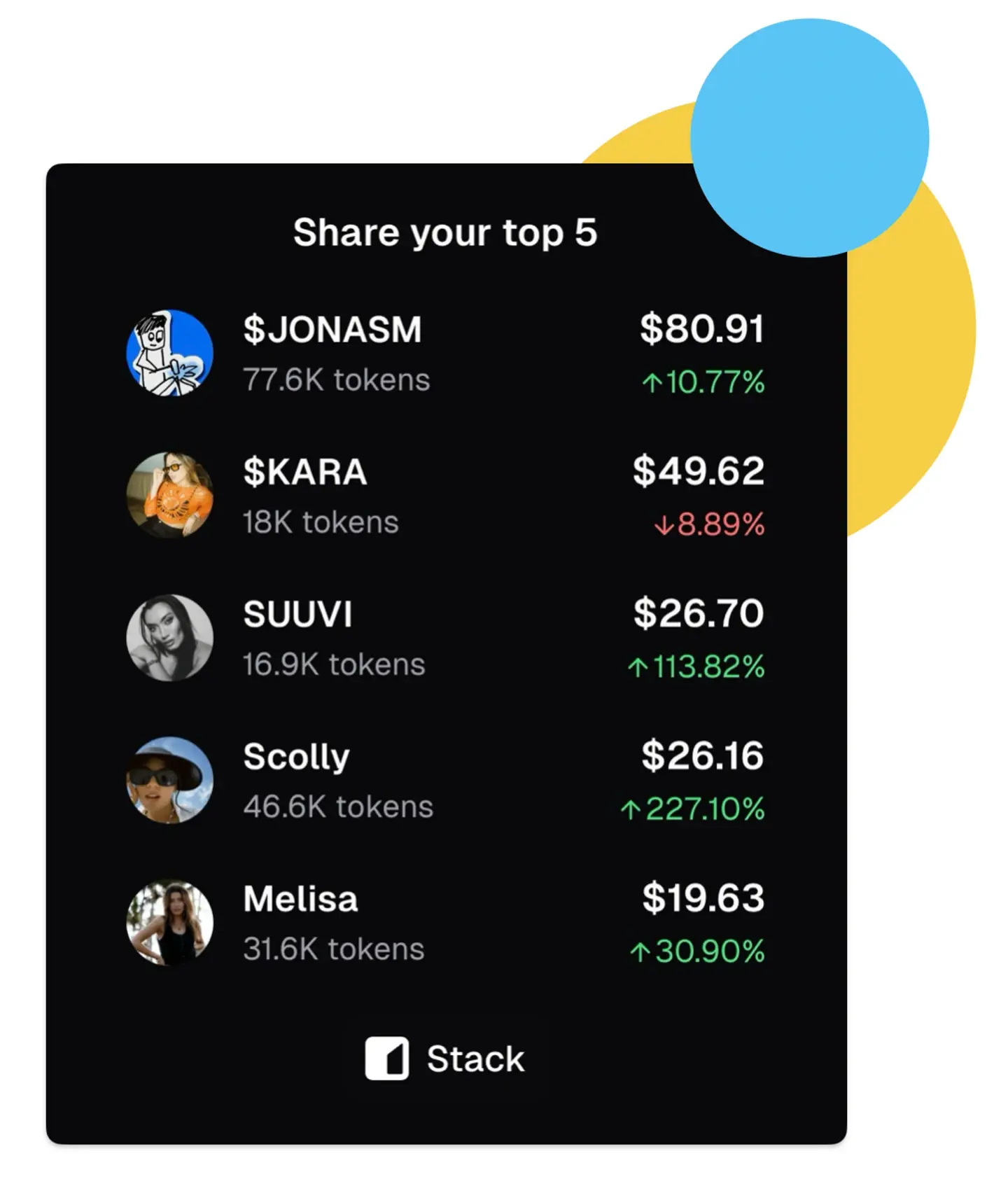The width and height of the screenshot is (1008, 1186).
Task: Click the SUUVI name label
Action: (x=297, y=614)
